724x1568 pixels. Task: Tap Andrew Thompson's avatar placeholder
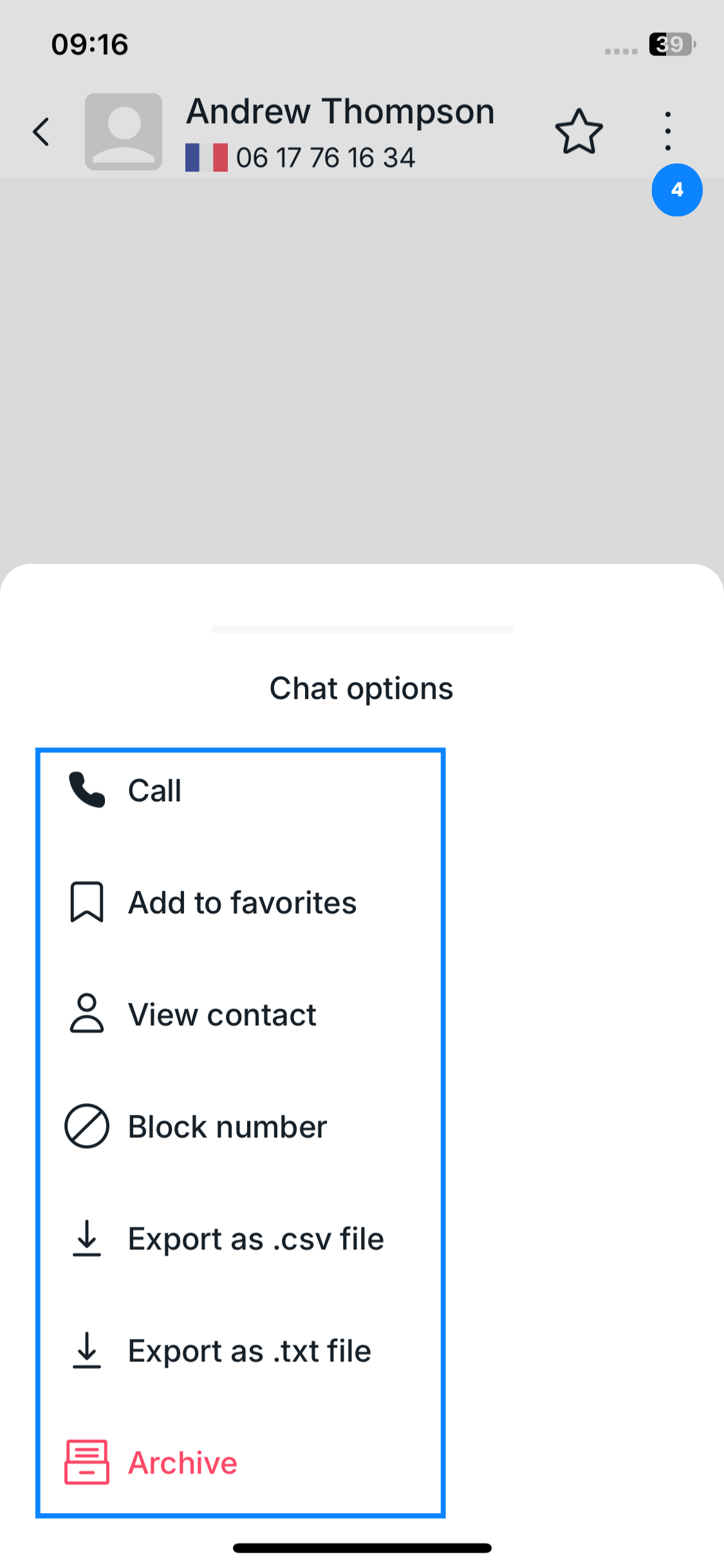click(x=124, y=132)
